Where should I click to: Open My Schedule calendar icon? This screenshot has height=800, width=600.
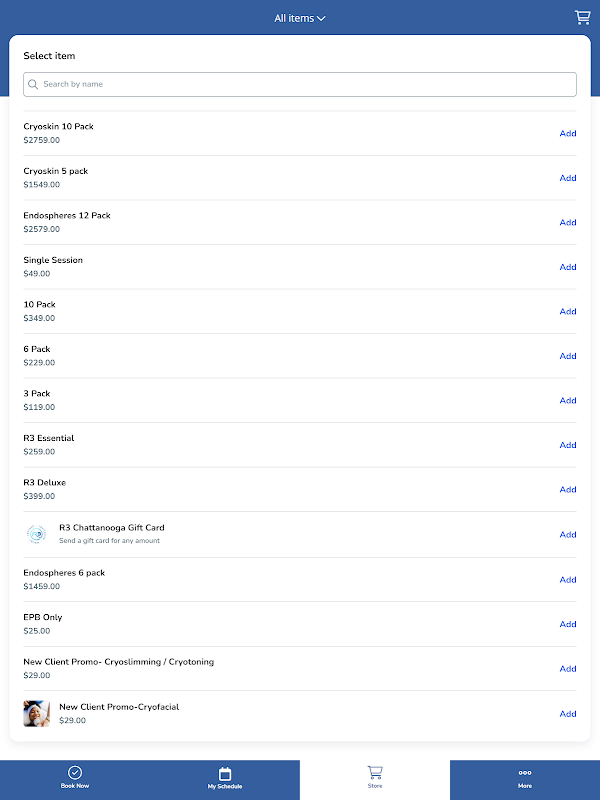(x=225, y=773)
